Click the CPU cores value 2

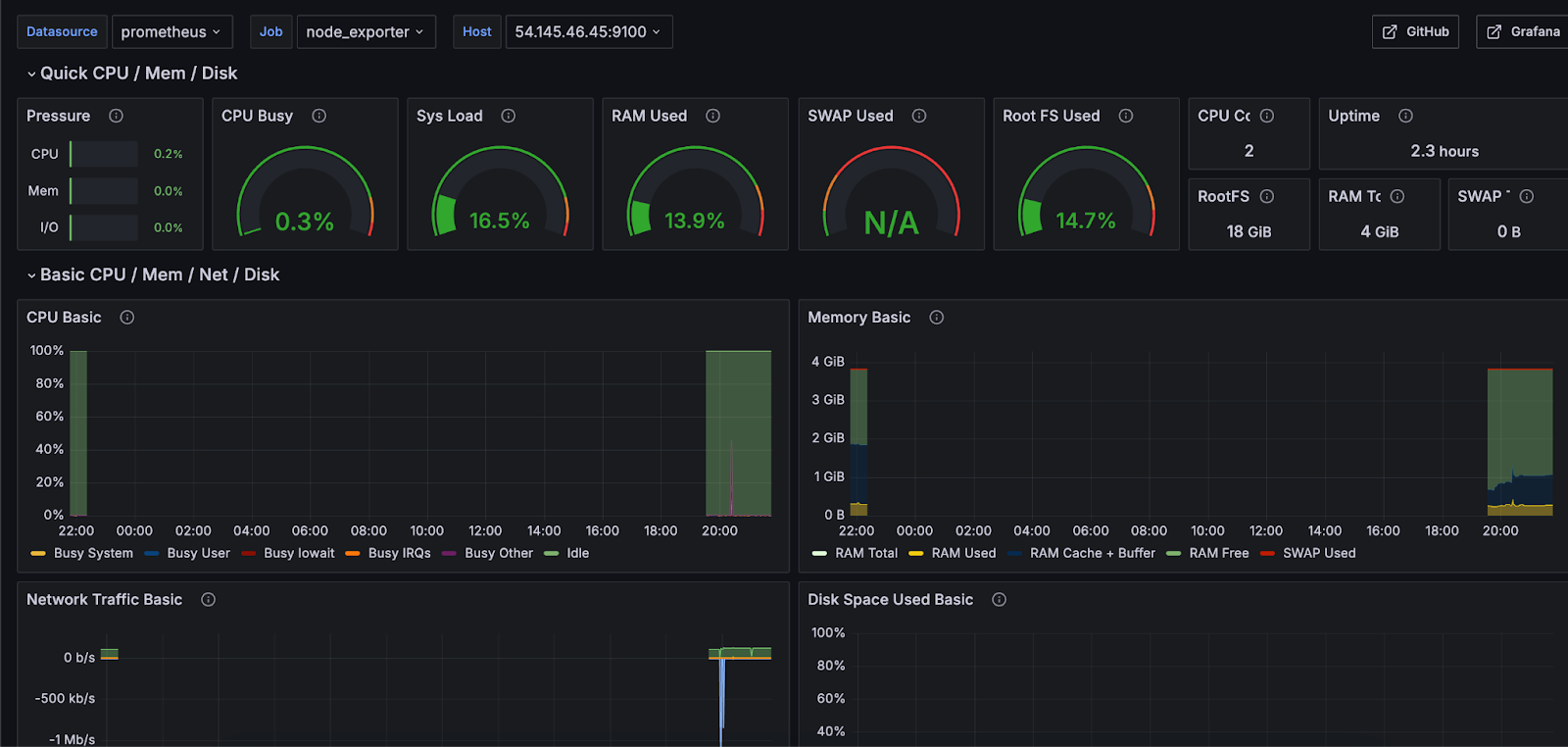1249,151
